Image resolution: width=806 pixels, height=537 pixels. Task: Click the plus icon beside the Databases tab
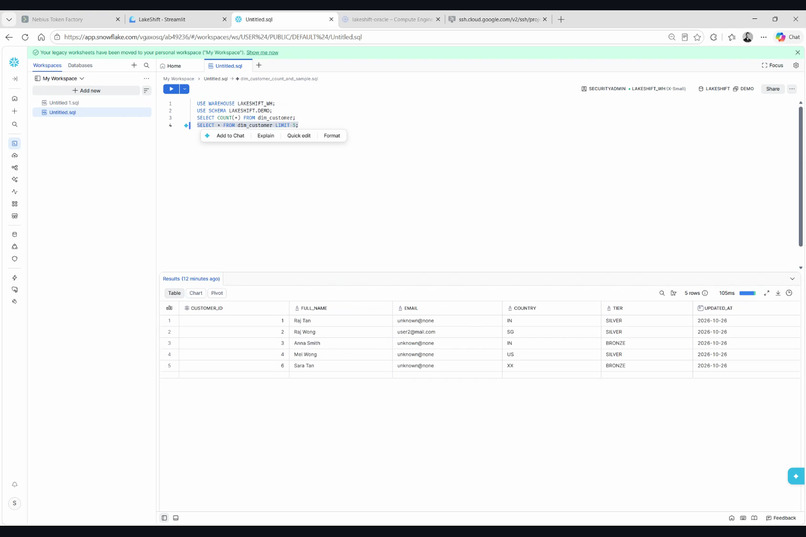click(134, 65)
